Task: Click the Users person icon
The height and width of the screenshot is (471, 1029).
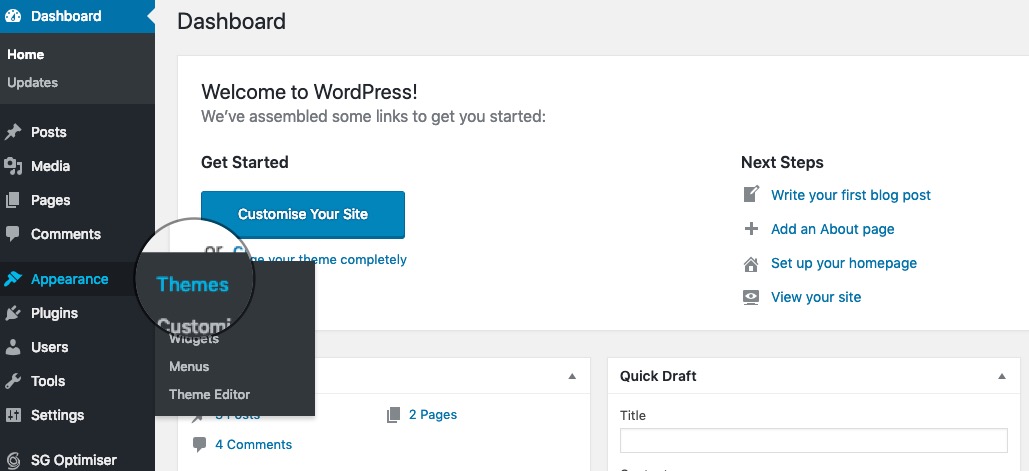Action: coord(13,347)
